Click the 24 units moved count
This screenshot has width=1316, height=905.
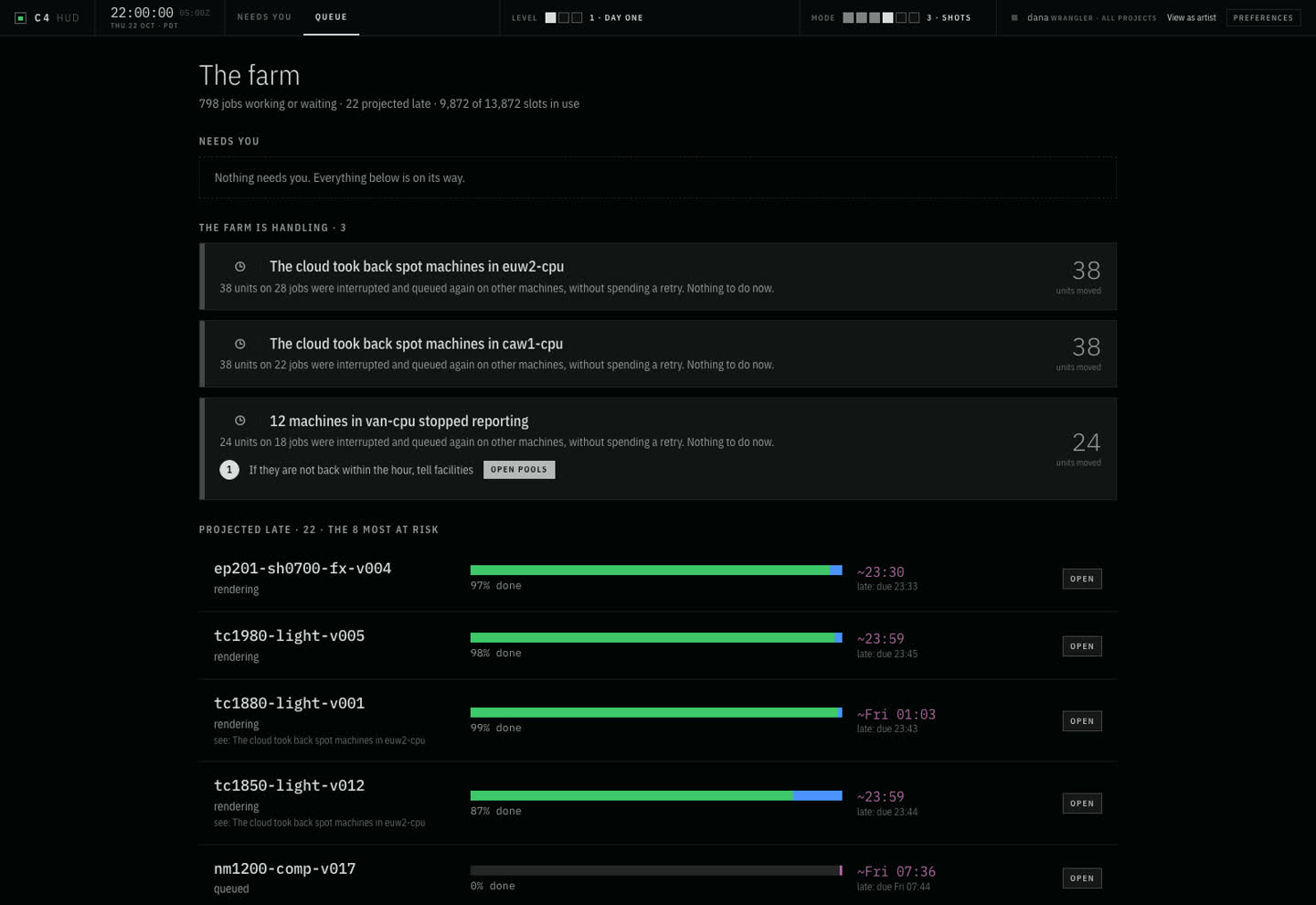pyautogui.click(x=1086, y=442)
